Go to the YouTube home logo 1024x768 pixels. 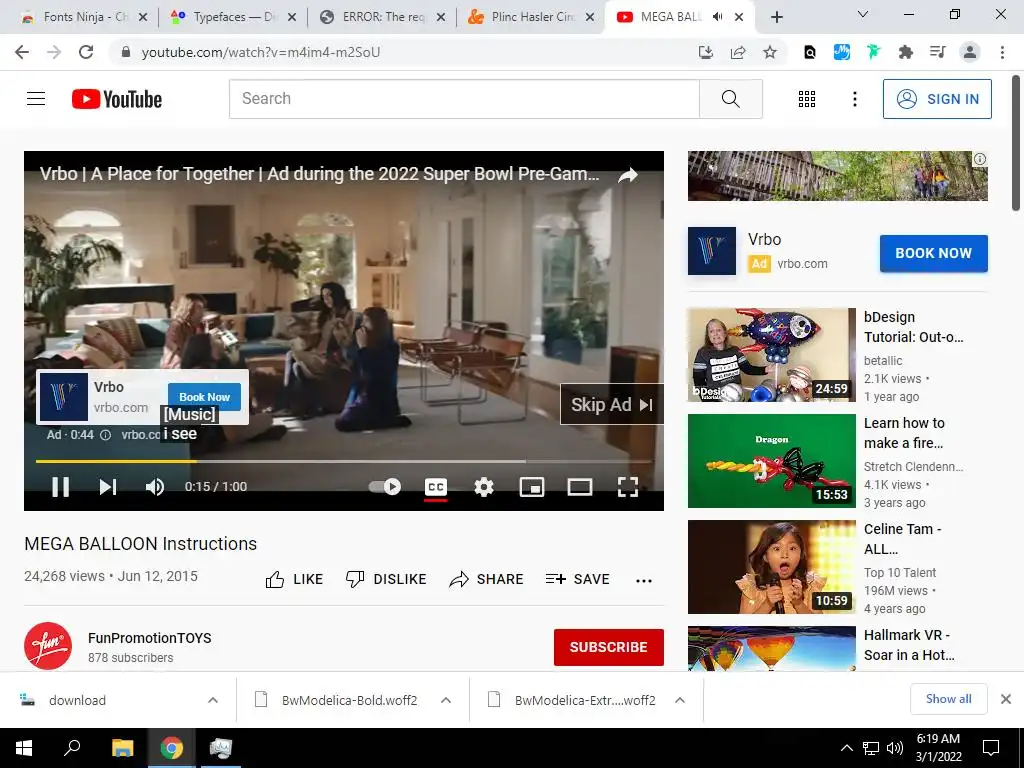[x=117, y=99]
